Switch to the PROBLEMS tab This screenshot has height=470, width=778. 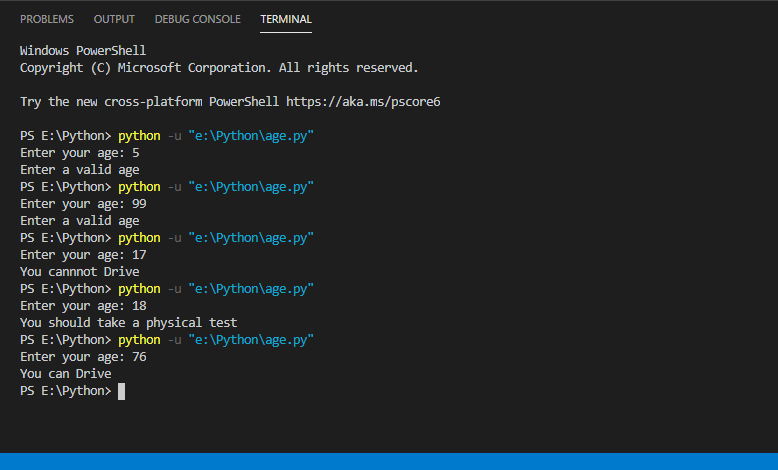click(x=47, y=19)
